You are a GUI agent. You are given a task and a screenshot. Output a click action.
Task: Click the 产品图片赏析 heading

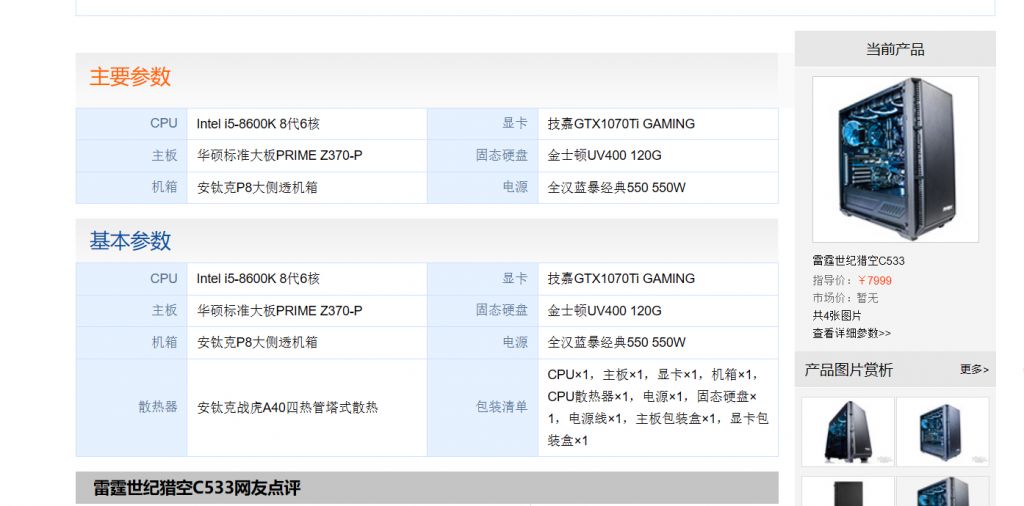(848, 370)
